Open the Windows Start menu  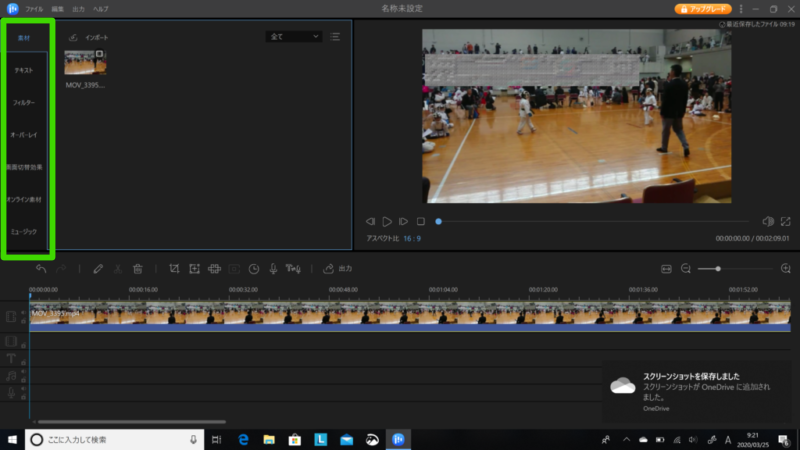coord(12,439)
